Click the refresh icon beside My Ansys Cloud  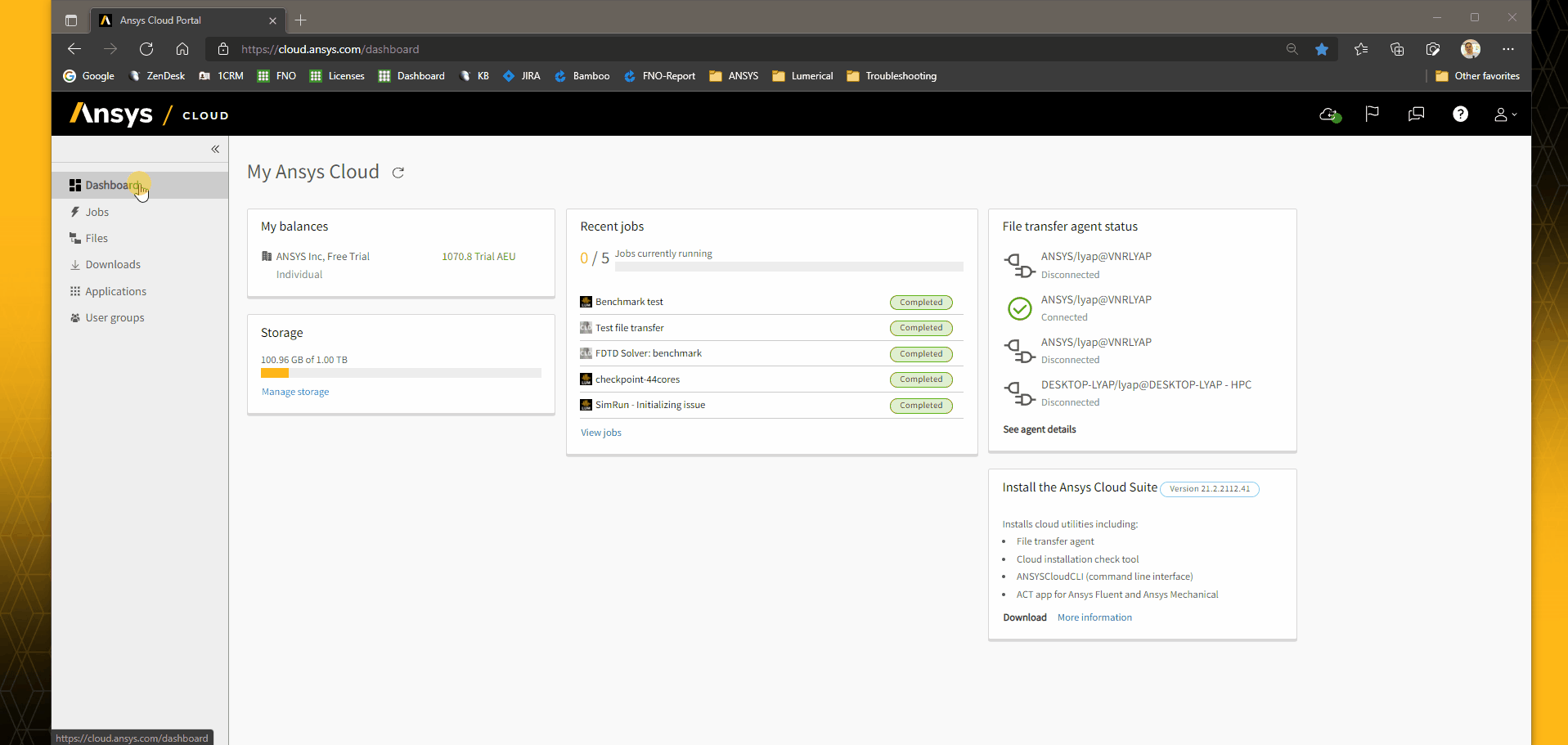point(398,173)
